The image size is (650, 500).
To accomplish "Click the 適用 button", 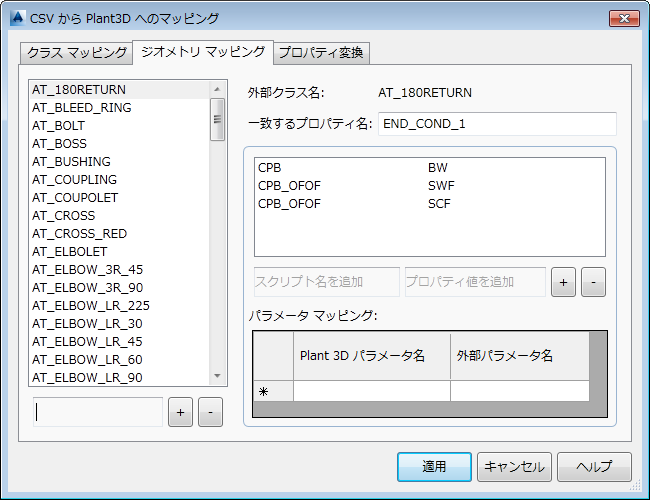I will pos(434,467).
